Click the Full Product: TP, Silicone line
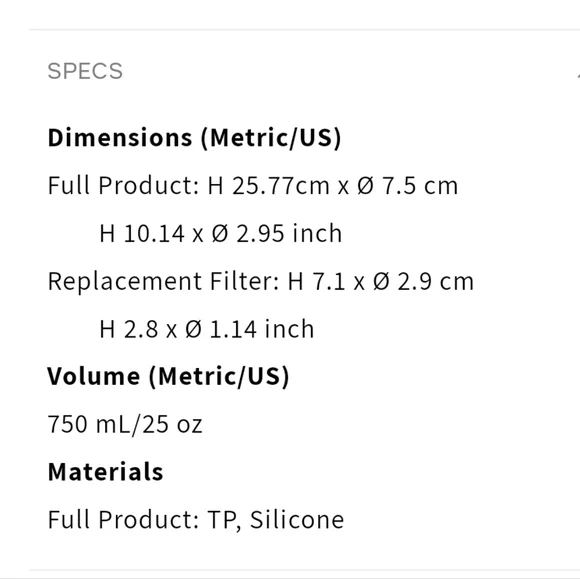 click(196, 519)
